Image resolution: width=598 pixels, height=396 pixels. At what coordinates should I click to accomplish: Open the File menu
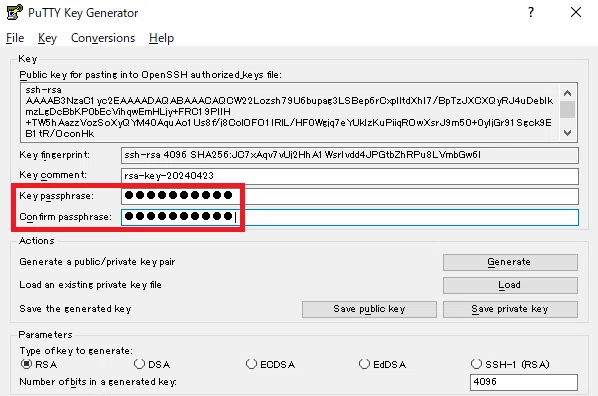click(x=15, y=38)
